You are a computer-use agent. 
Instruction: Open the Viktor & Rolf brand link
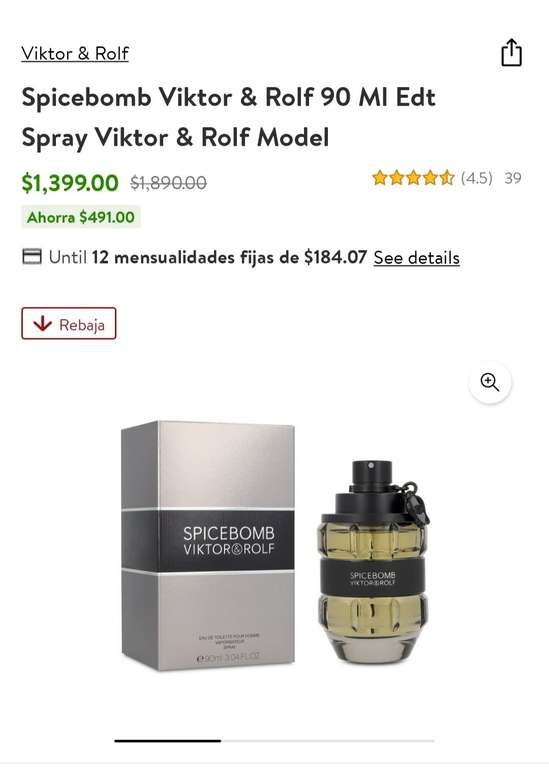pos(75,53)
